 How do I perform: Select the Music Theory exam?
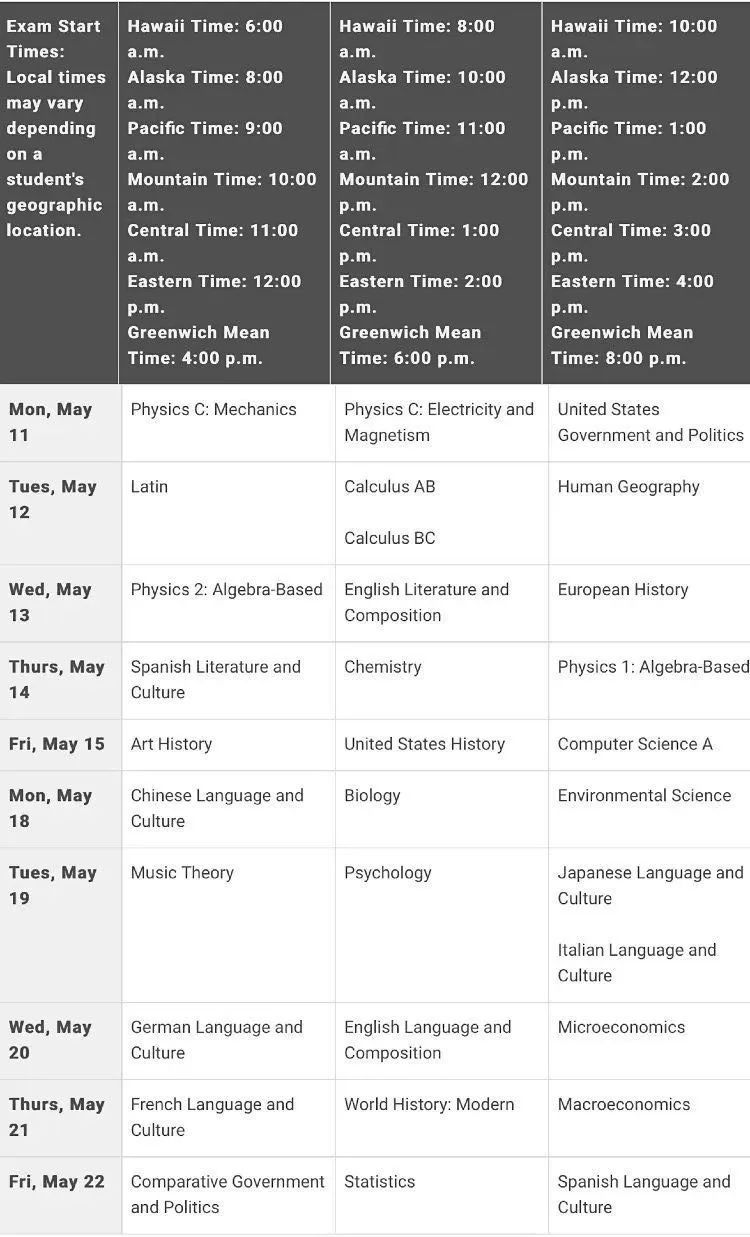pos(182,873)
